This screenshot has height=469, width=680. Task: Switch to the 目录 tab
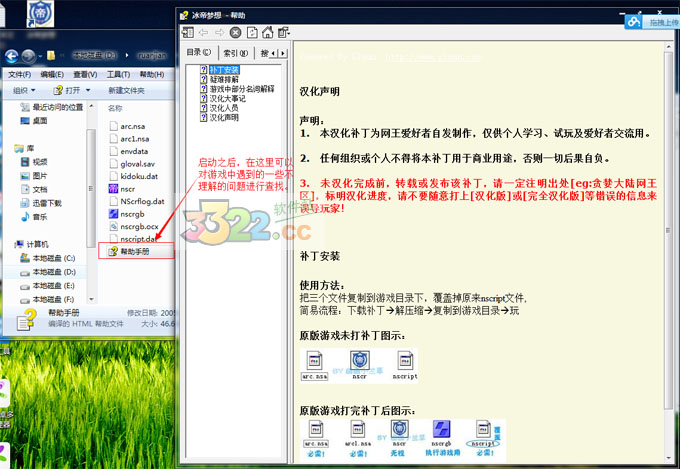199,52
